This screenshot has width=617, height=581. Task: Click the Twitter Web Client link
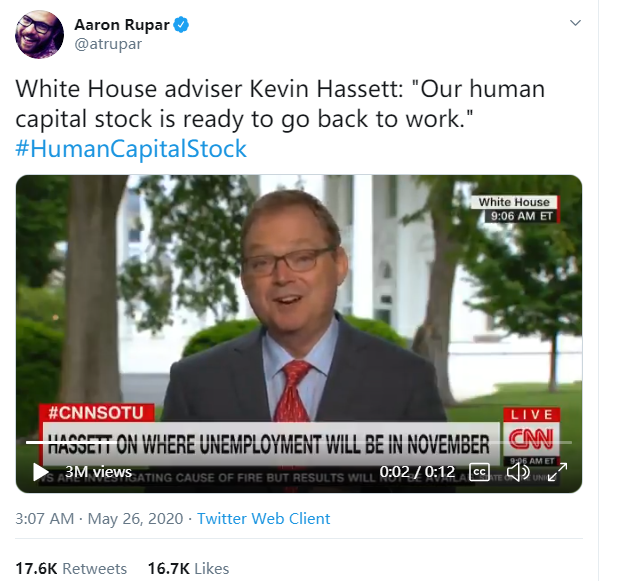(263, 518)
